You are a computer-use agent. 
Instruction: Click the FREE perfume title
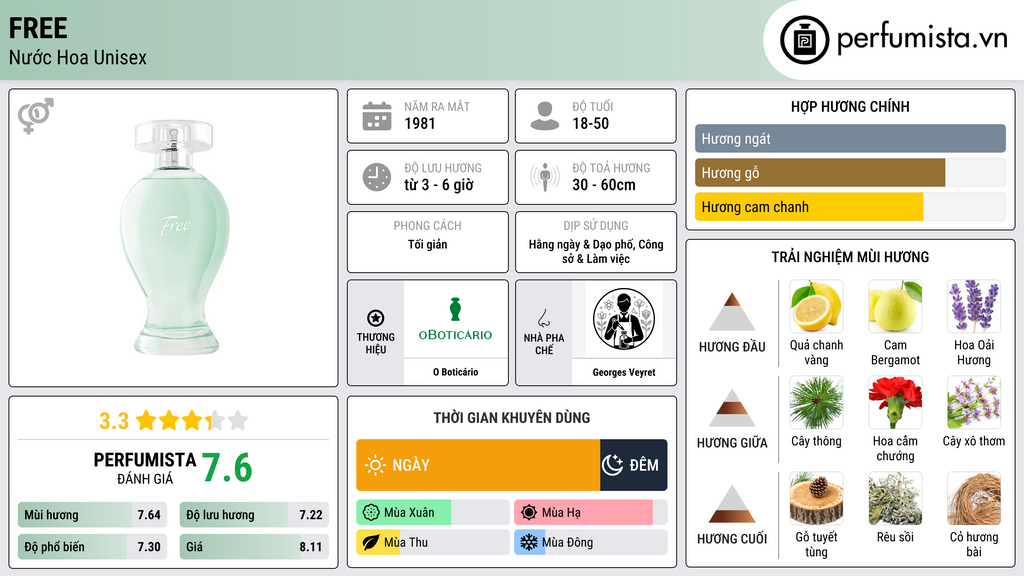pyautogui.click(x=38, y=28)
